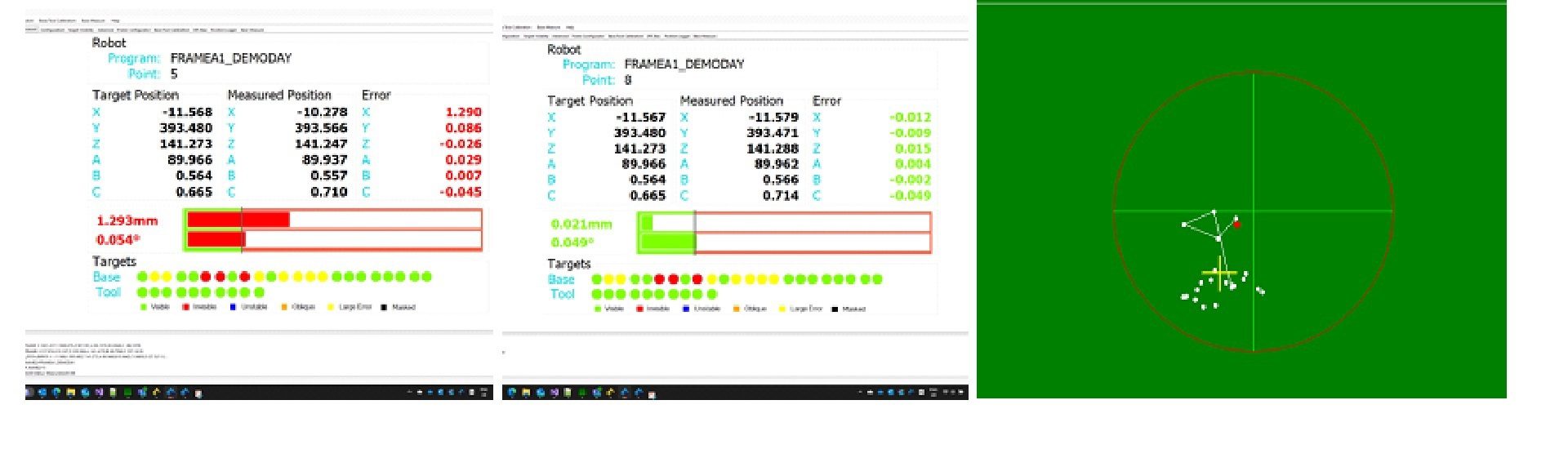Image resolution: width=1568 pixels, height=458 pixels.
Task: Click the Z error value -0.026
Action: [461, 144]
